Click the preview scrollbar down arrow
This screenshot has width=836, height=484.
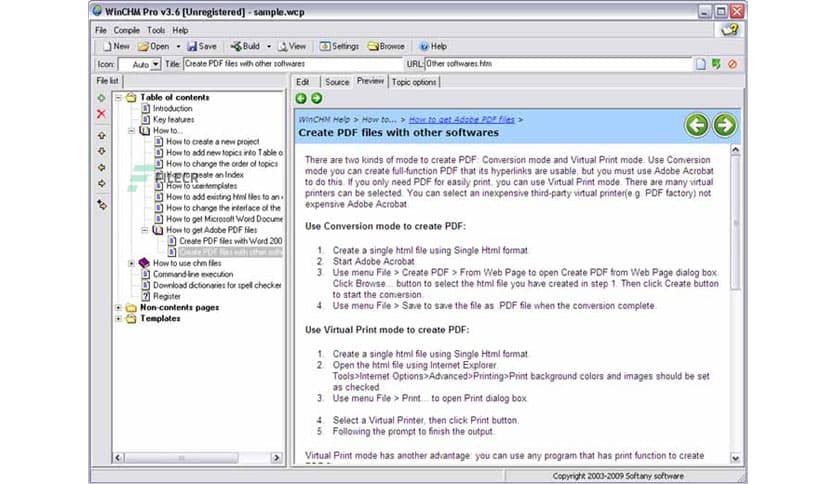pos(735,458)
